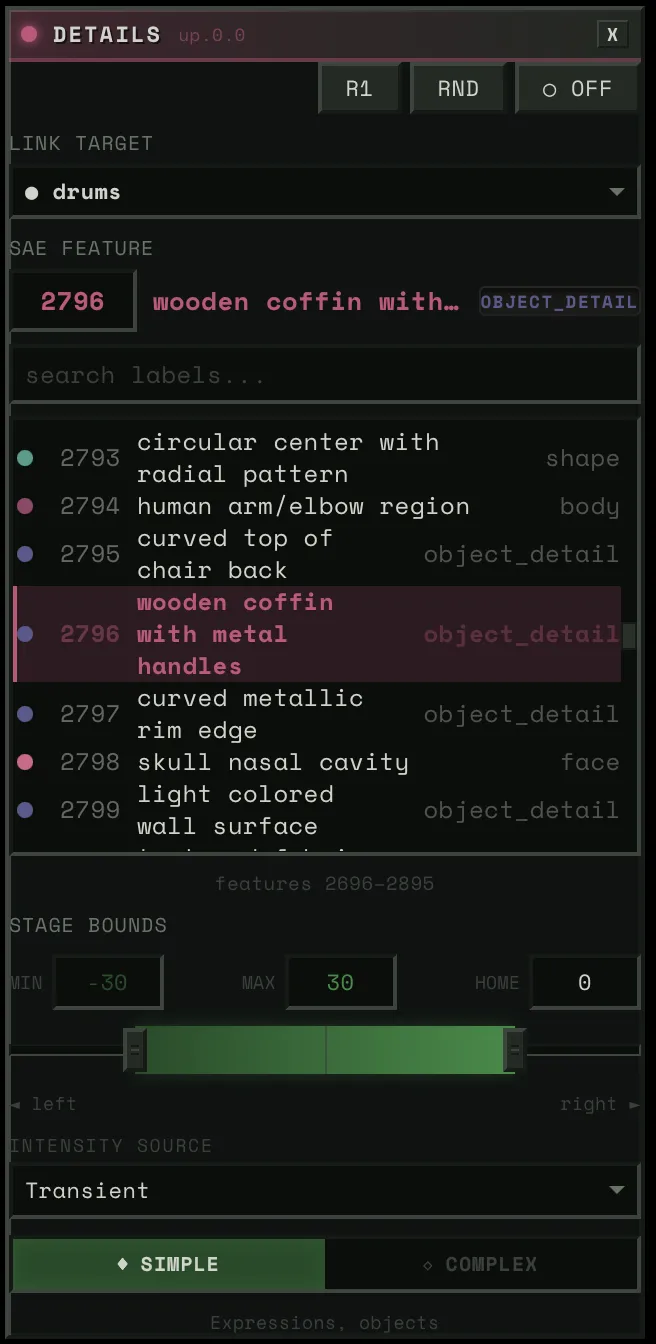Viewport: 656px width, 1344px height.
Task: Click the OBJECT_DETAIL badge next to the 2796 feature header
Action: tap(559, 301)
